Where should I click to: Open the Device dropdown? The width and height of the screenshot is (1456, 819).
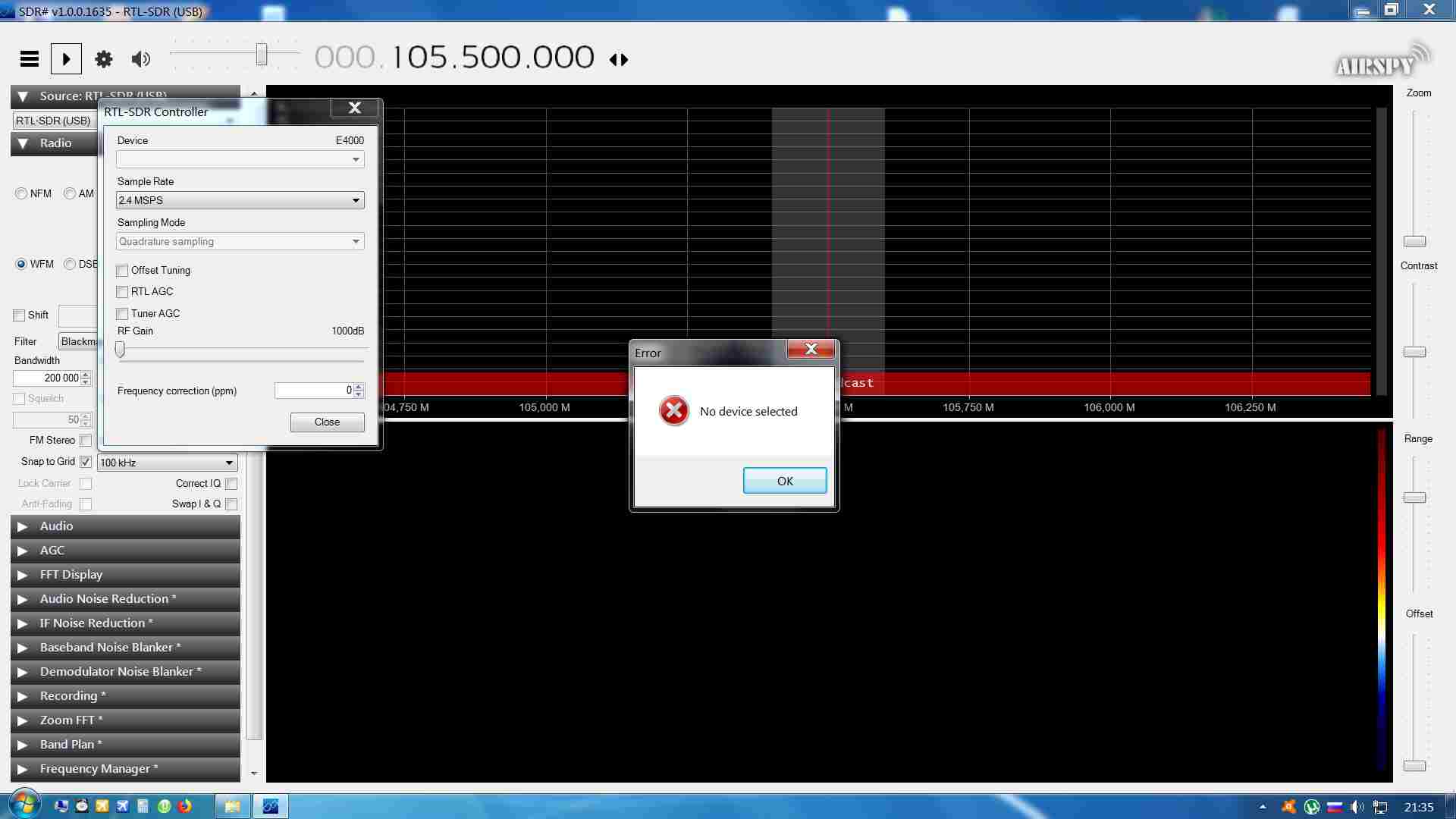pos(240,159)
